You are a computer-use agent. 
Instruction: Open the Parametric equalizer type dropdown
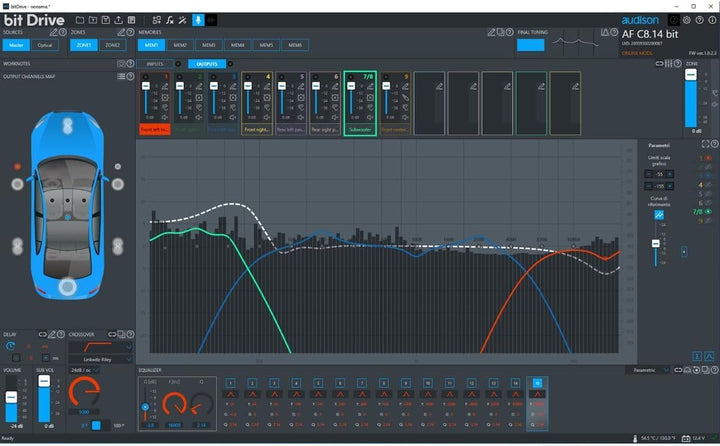pyautogui.click(x=648, y=370)
